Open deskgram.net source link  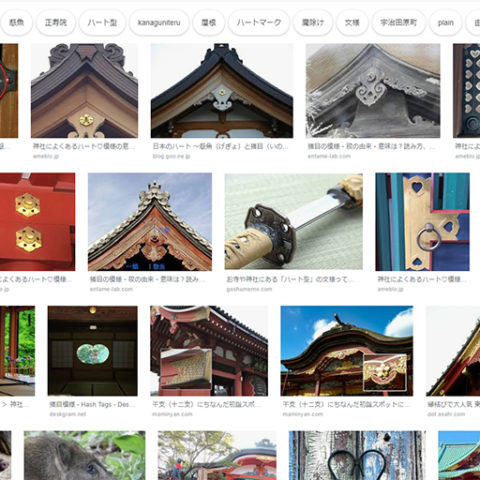[x=68, y=414]
